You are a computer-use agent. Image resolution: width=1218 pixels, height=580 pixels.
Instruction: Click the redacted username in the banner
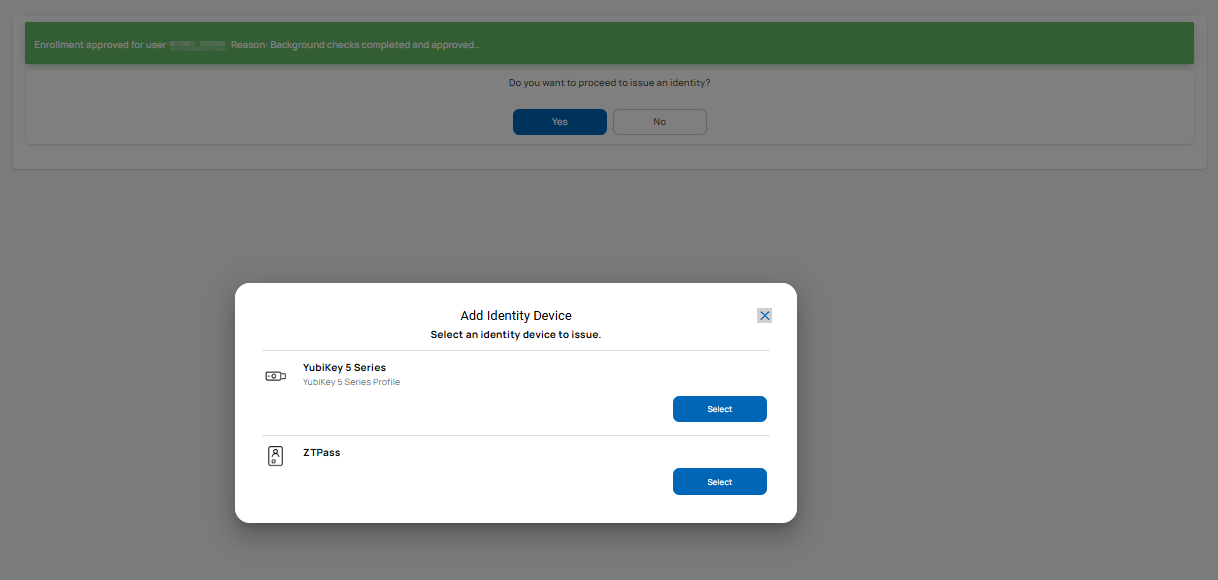[196, 44]
